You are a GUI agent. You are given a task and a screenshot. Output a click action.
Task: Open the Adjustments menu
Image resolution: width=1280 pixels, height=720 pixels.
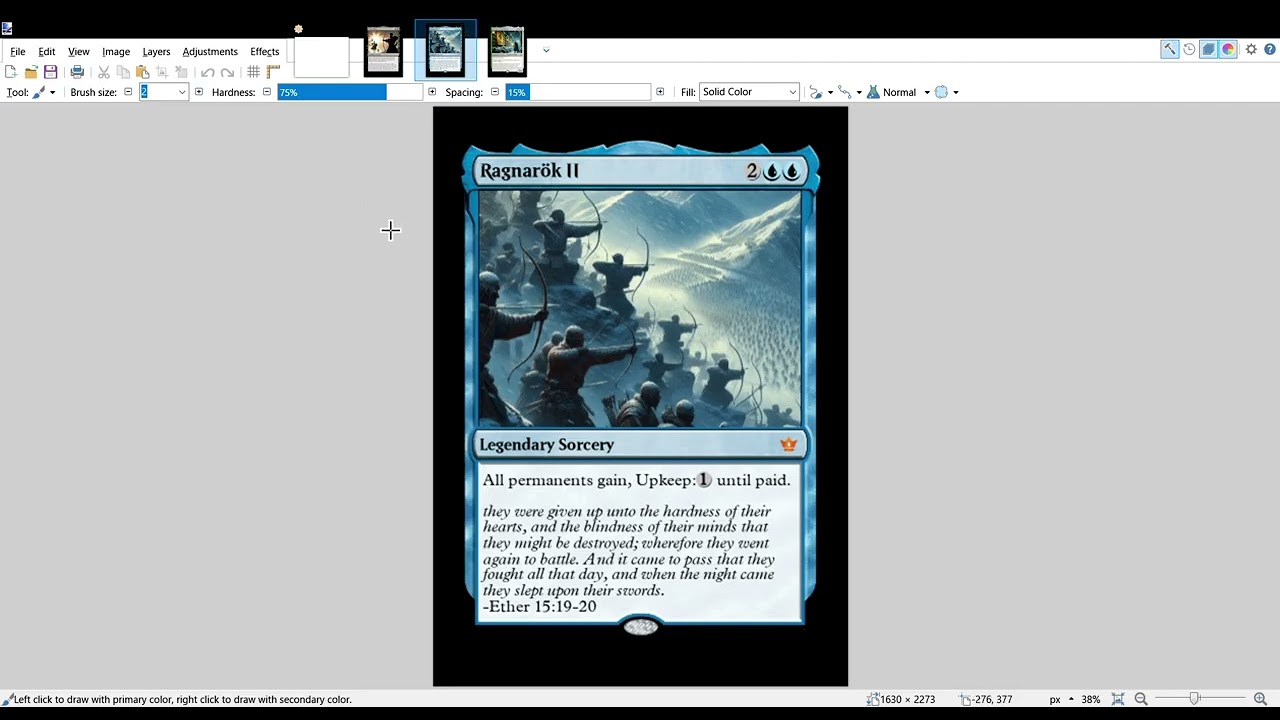tap(210, 51)
